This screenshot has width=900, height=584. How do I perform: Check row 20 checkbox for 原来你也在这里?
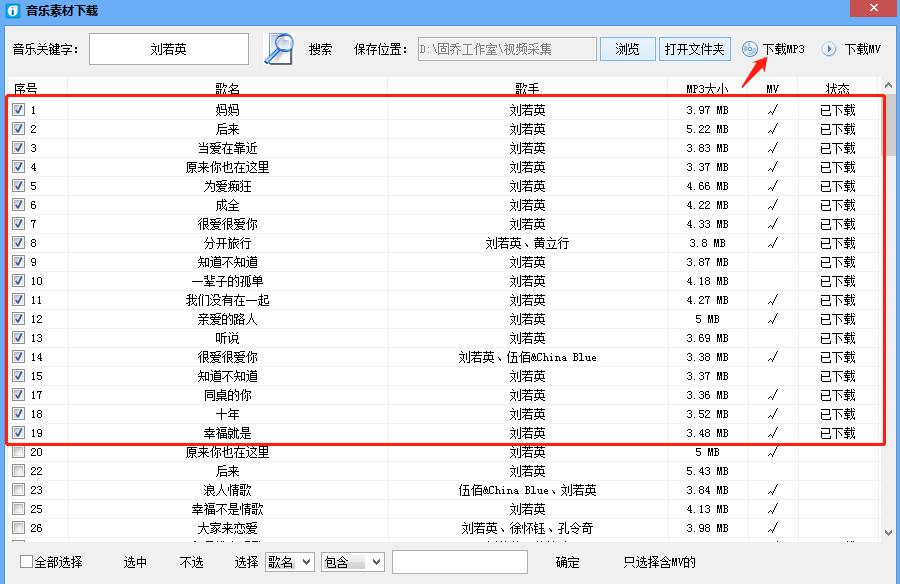click(21, 452)
